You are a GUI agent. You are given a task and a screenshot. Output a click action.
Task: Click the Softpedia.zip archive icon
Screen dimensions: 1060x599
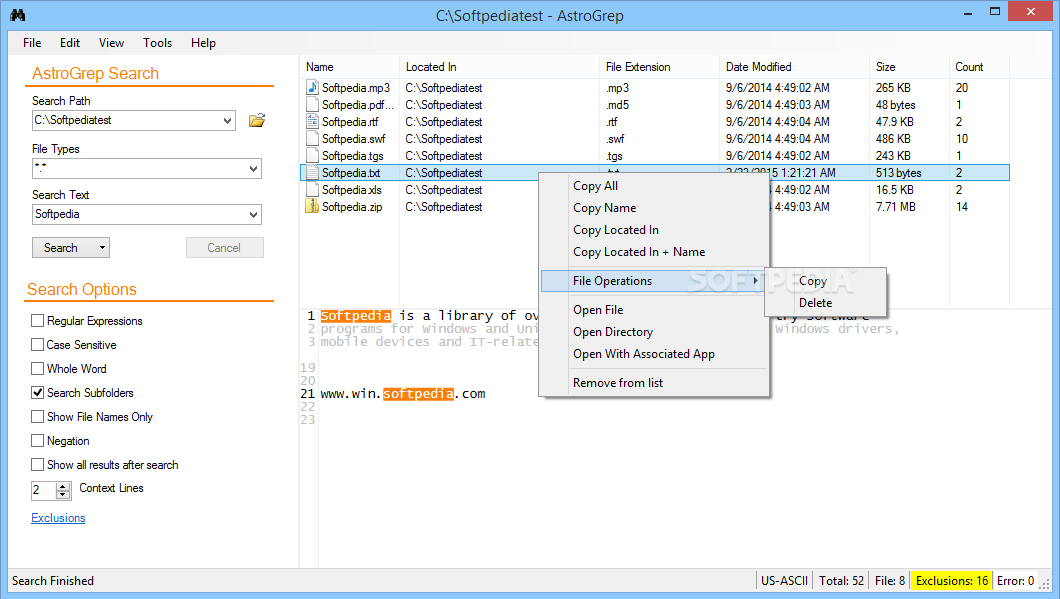pos(312,206)
